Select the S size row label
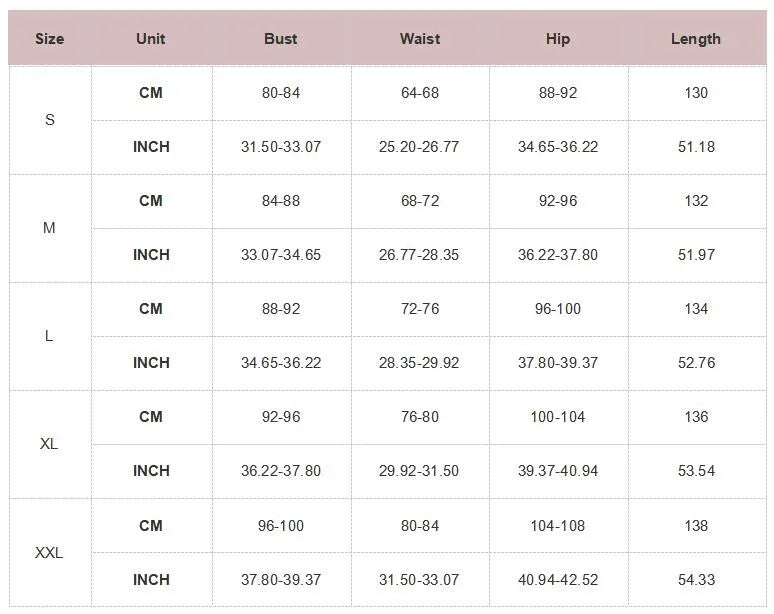 click(x=50, y=120)
